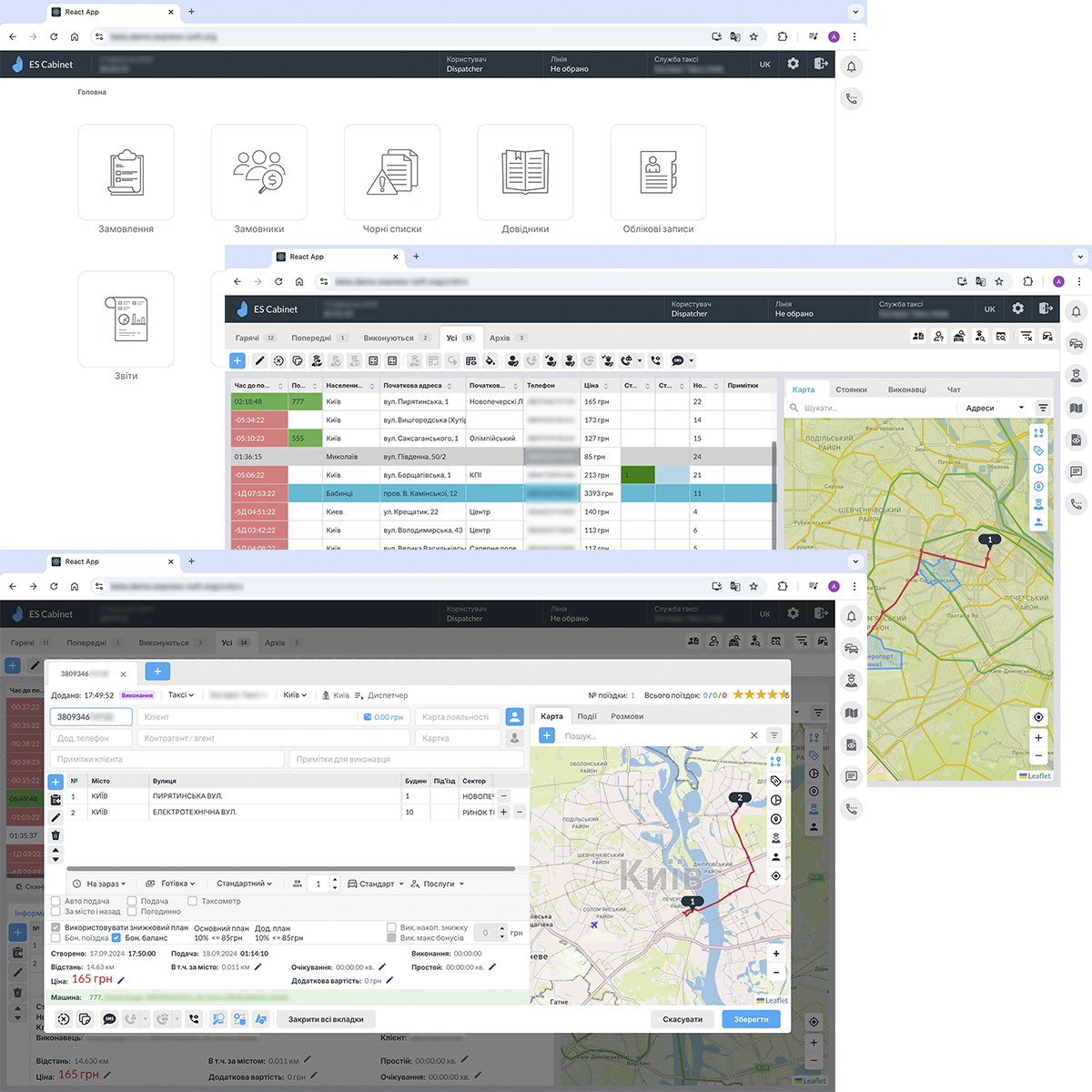Screen dimensions: 1092x1092
Task: Add a new order with the blue plus in the orders list toolbar
Action: click(x=238, y=360)
